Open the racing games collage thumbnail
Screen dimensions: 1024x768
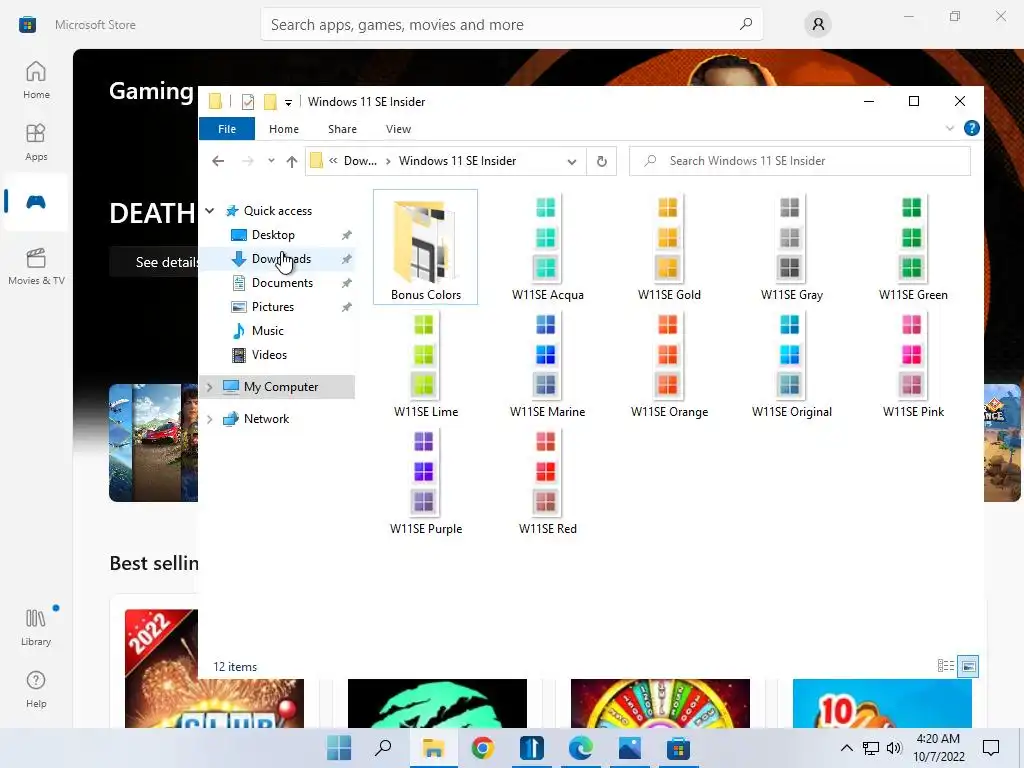click(153, 443)
